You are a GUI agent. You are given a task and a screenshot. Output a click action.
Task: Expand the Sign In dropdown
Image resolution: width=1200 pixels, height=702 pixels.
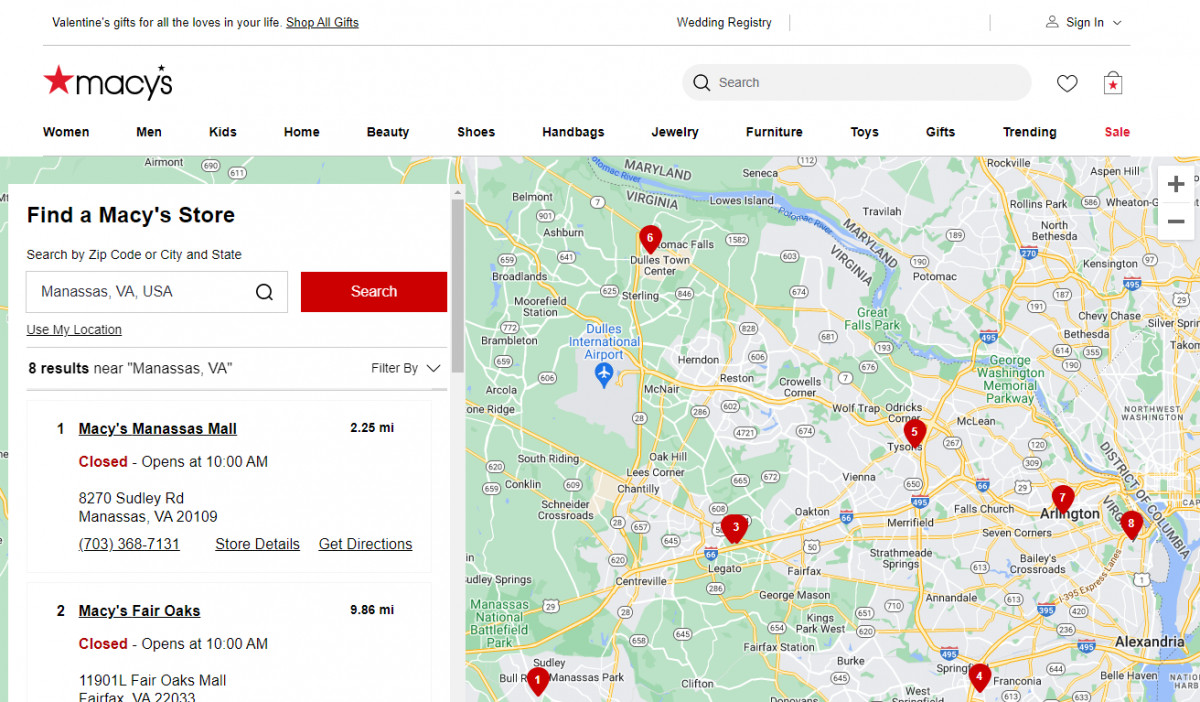tap(1084, 22)
